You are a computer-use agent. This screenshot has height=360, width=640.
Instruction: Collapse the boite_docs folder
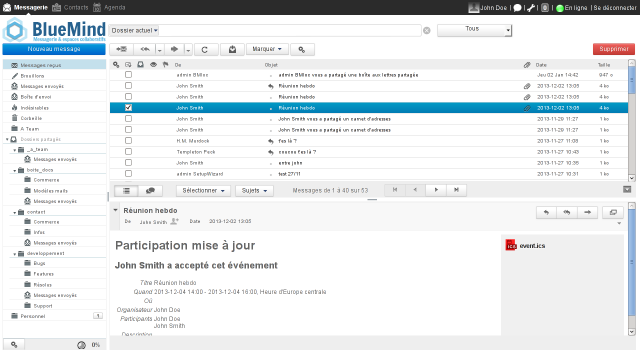[15, 171]
